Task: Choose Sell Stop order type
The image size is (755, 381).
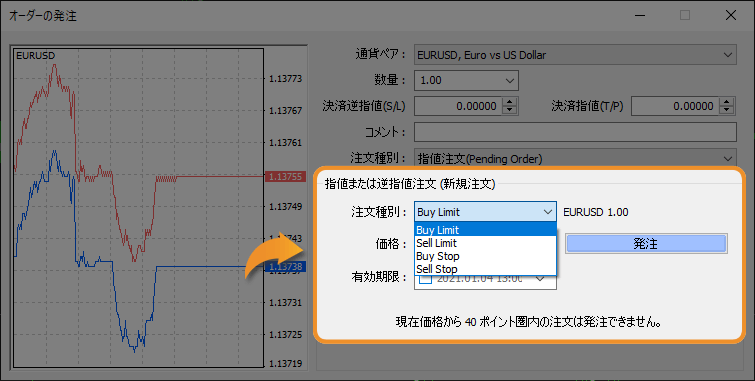Action: (485, 269)
